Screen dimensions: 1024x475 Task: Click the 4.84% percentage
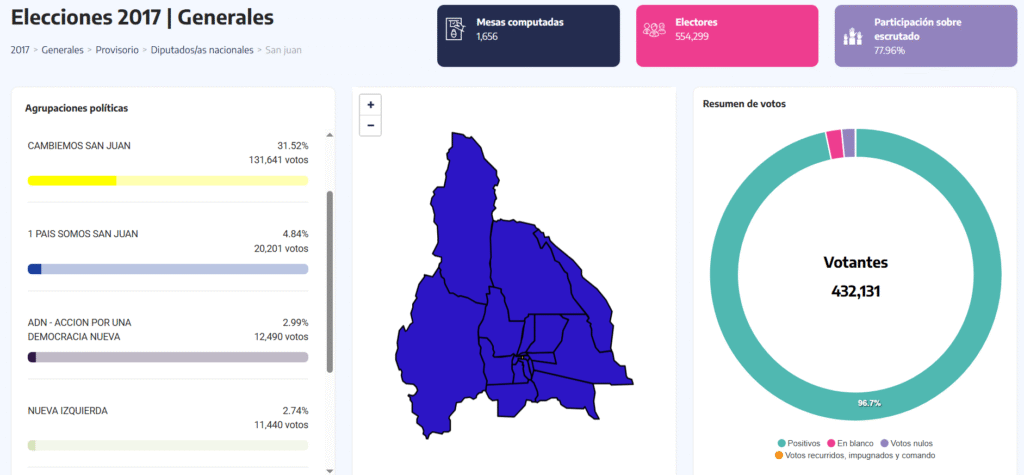(x=296, y=234)
